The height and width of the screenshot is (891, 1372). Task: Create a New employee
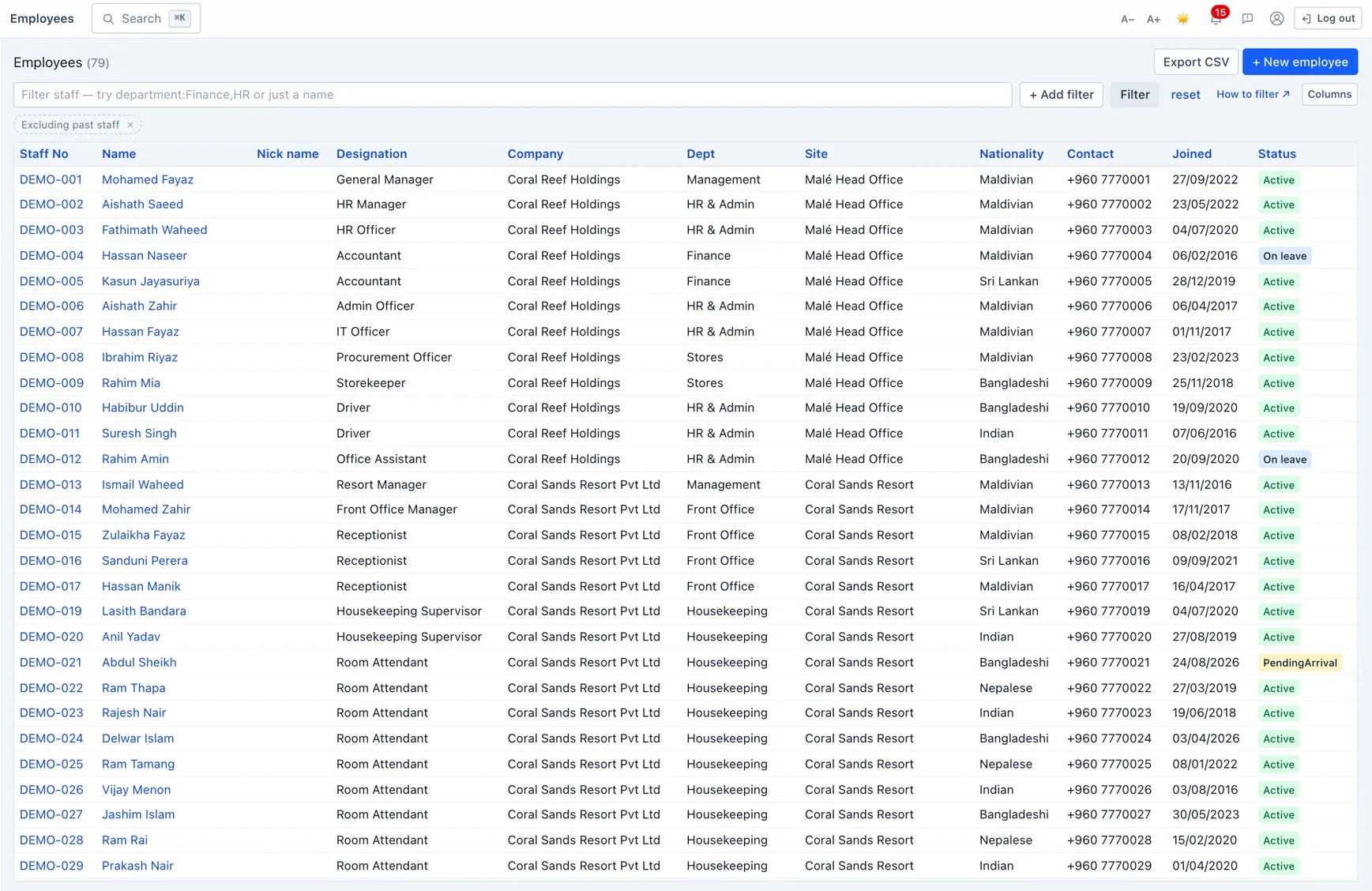coord(1299,62)
